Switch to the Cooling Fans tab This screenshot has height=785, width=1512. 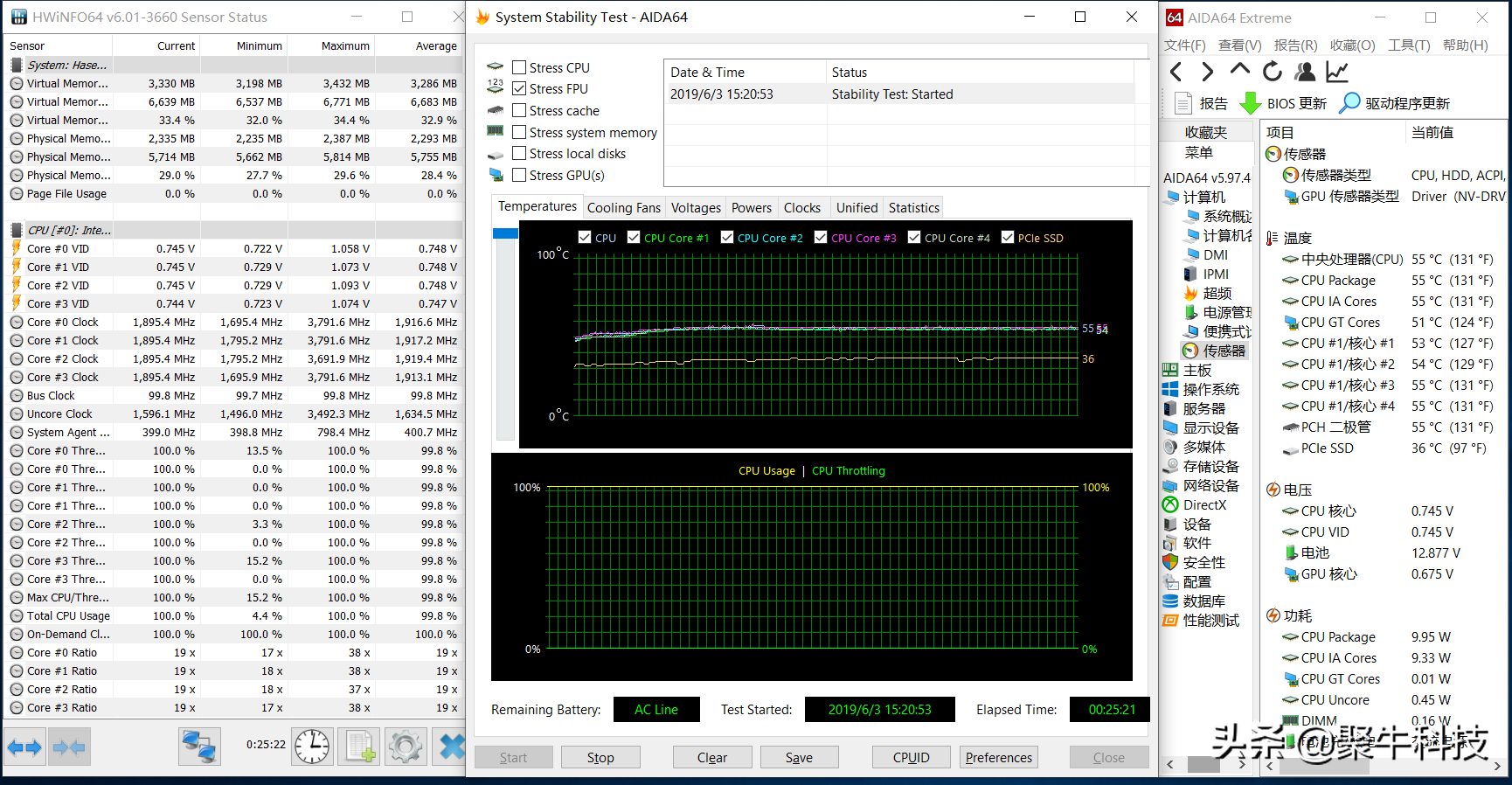pyautogui.click(x=623, y=207)
